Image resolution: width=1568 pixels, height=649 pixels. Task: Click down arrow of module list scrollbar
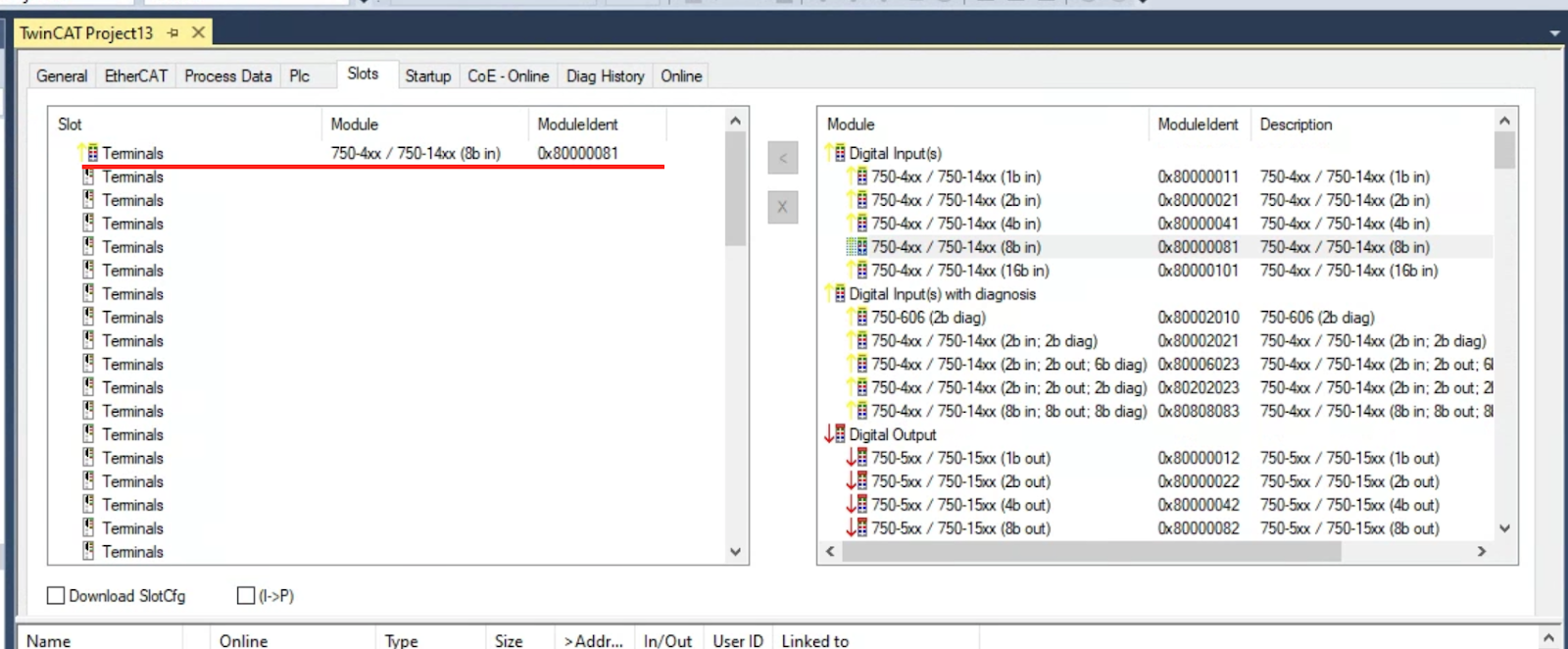(x=1505, y=528)
